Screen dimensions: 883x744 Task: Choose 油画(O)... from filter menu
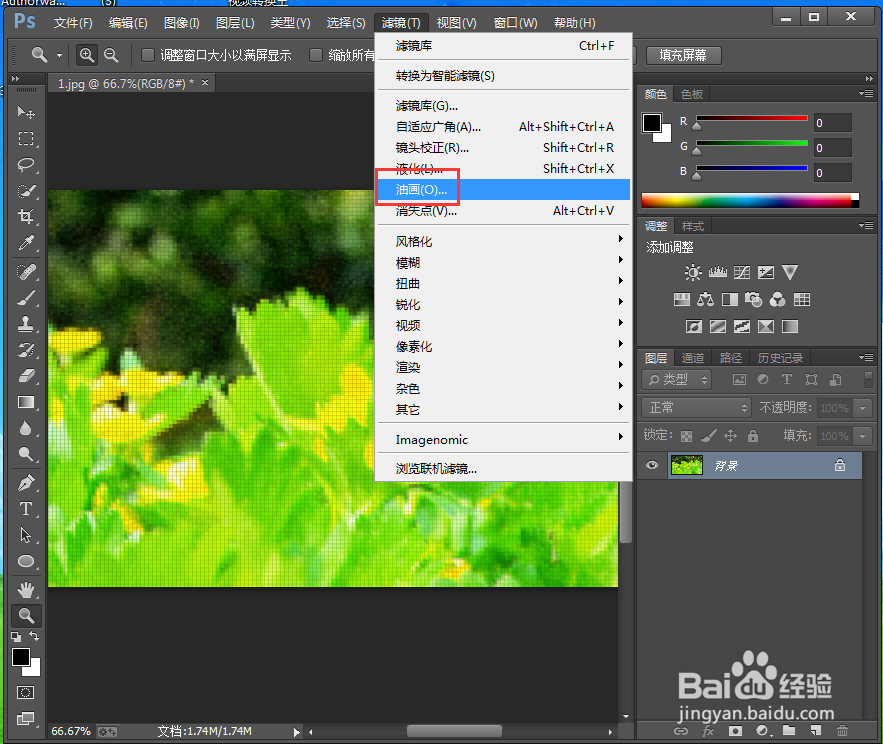tap(503, 189)
